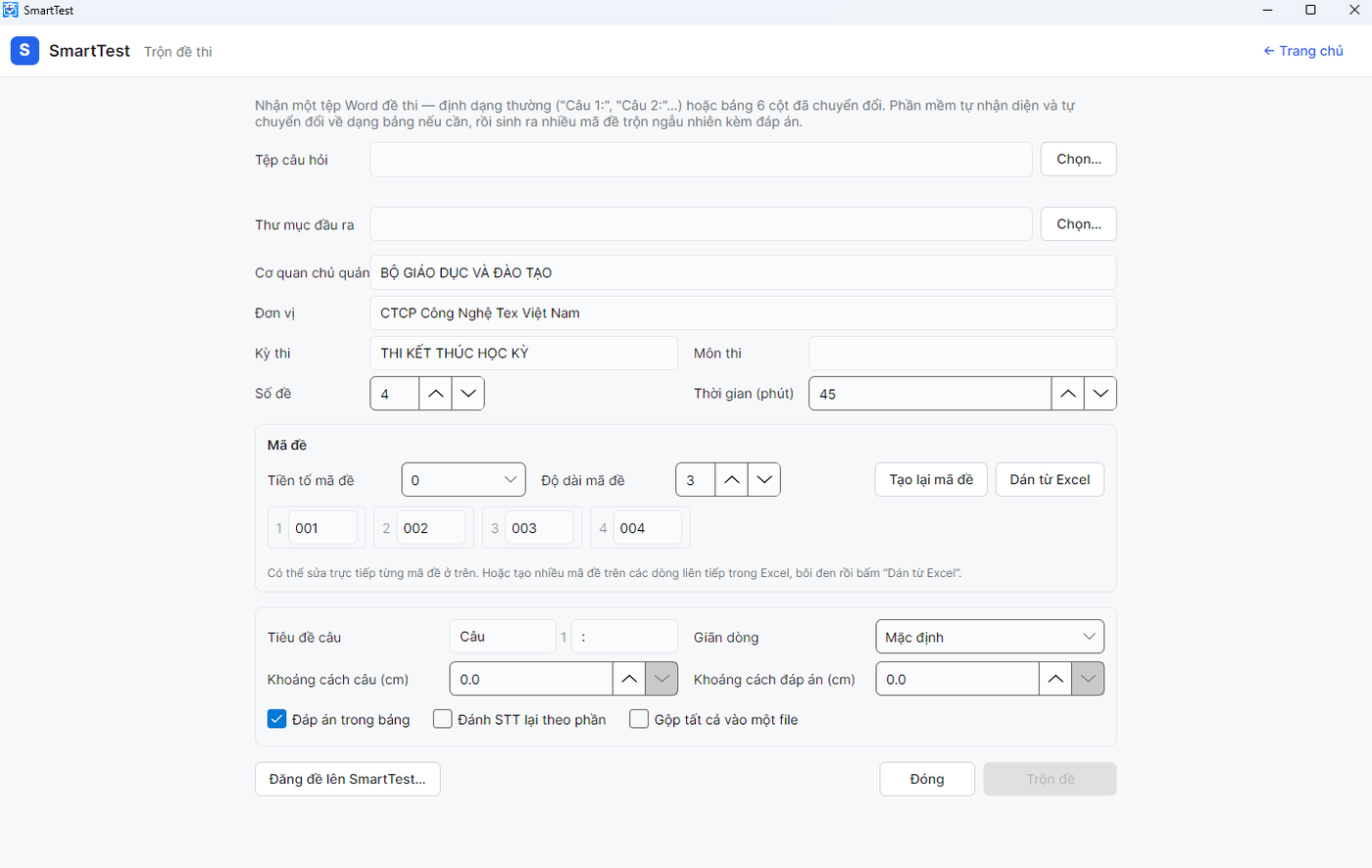Choose file for Tệp câu hỏi
The height and width of the screenshot is (868, 1372).
(x=1079, y=159)
